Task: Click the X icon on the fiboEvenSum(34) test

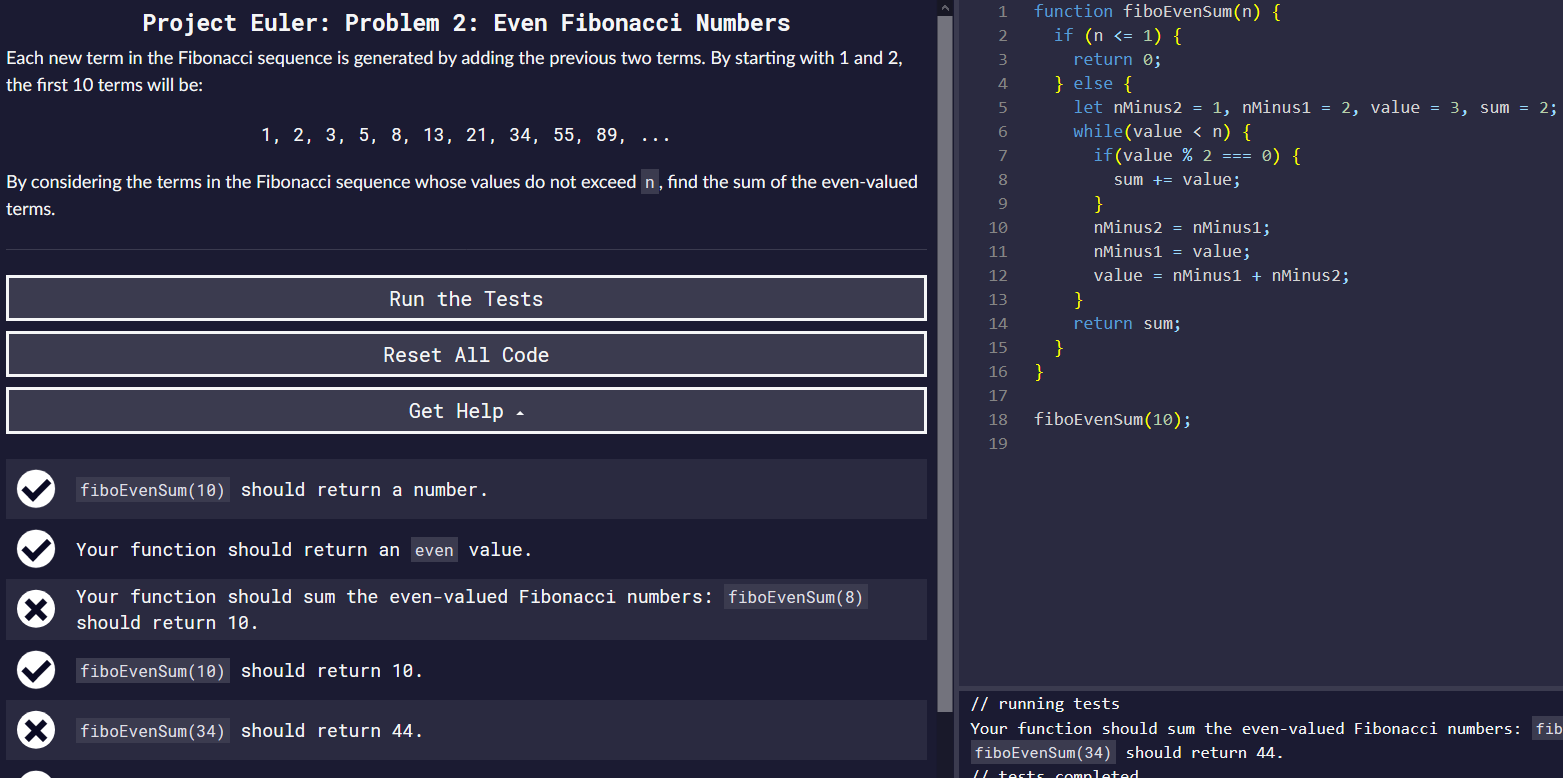Action: pyautogui.click(x=36, y=730)
